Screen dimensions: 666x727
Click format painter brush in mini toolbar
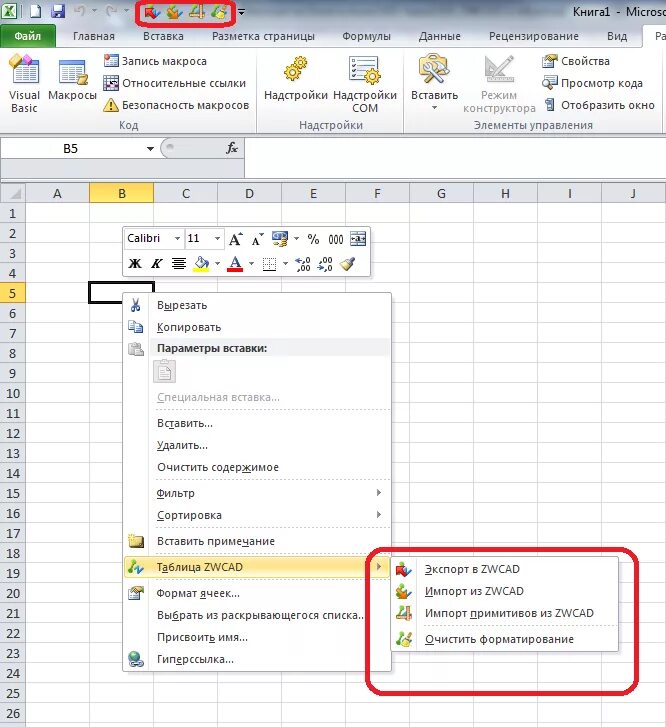348,264
